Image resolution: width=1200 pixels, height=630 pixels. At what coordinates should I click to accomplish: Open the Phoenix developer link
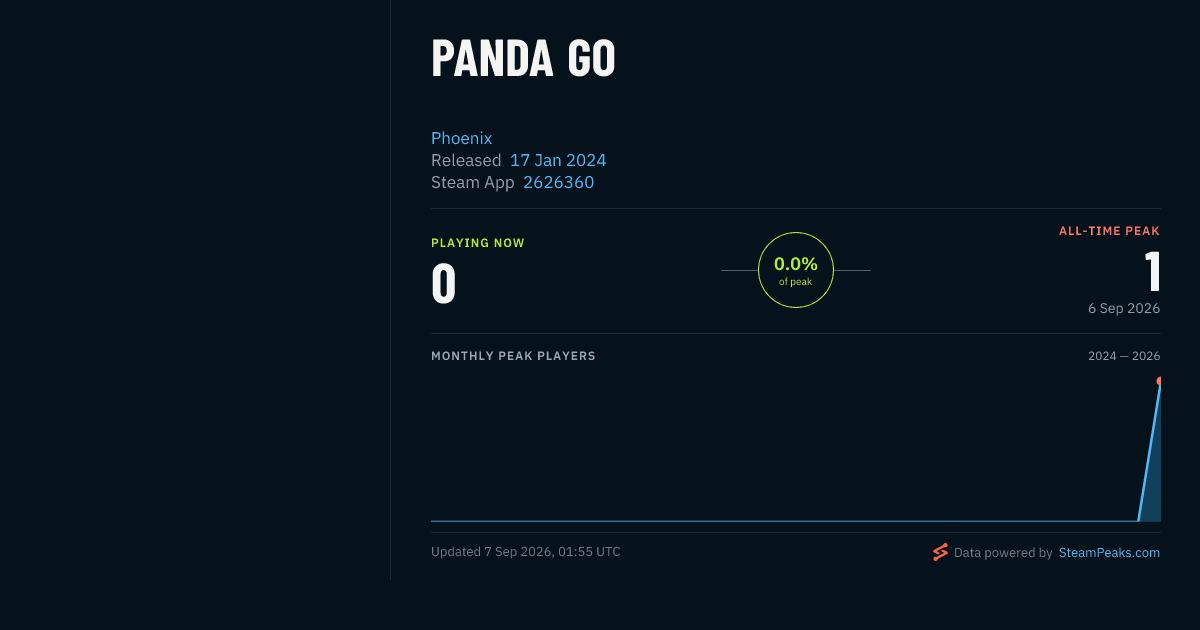[461, 138]
